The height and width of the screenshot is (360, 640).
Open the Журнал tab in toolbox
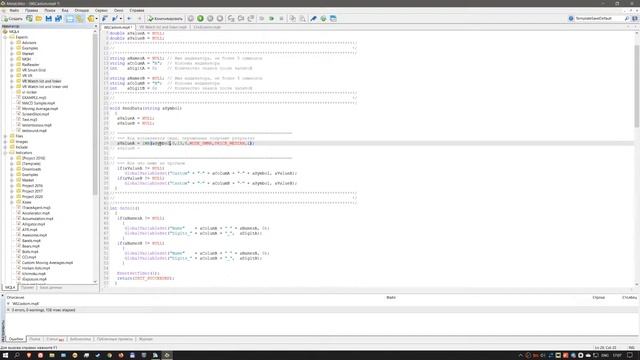pos(146,339)
